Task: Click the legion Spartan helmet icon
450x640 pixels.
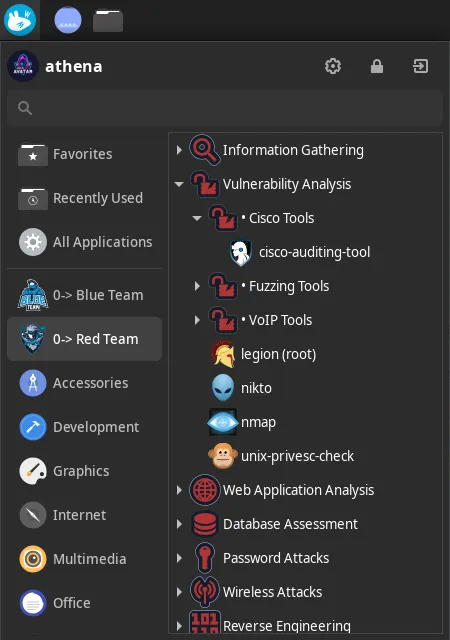Action: (223, 354)
